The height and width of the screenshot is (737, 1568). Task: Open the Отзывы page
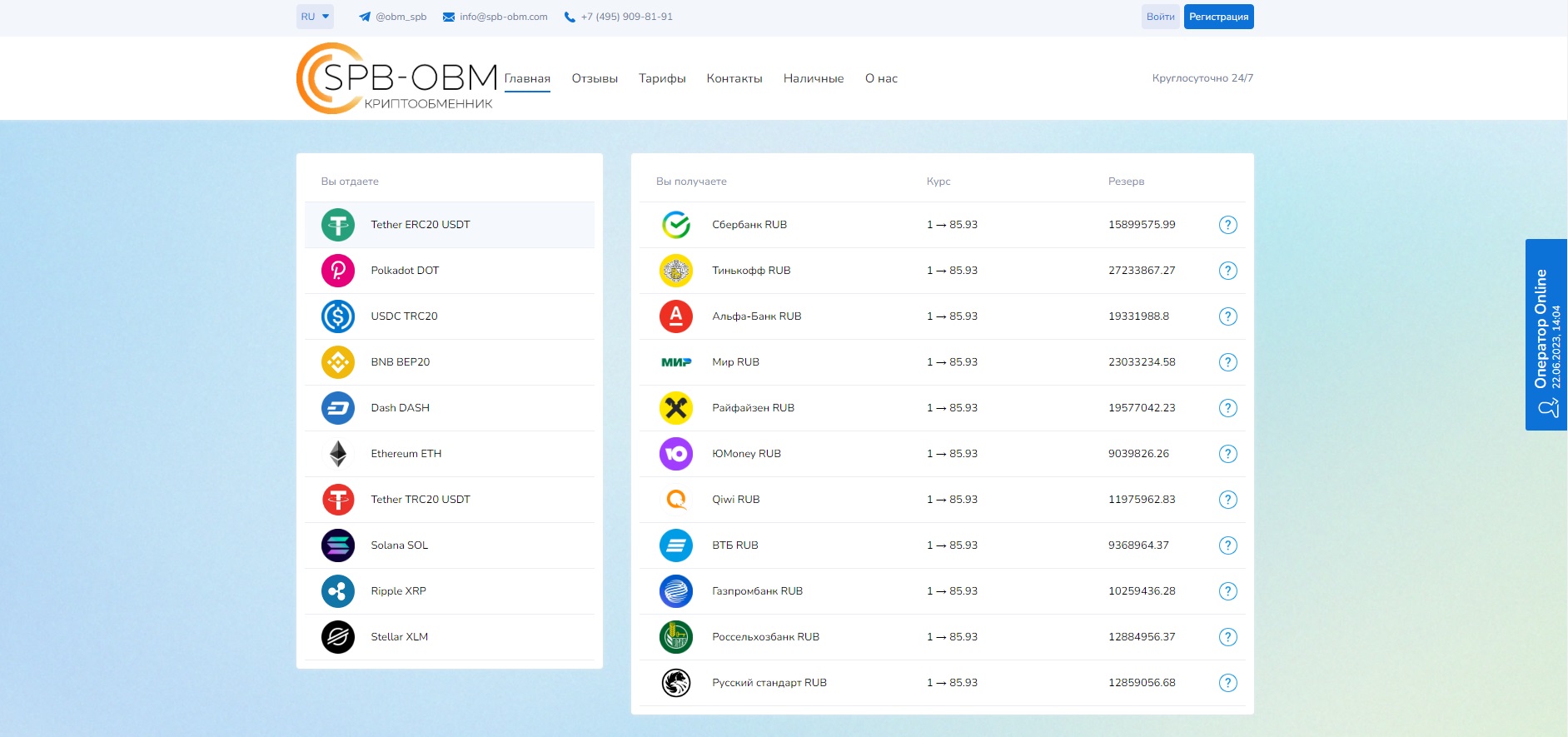tap(595, 78)
